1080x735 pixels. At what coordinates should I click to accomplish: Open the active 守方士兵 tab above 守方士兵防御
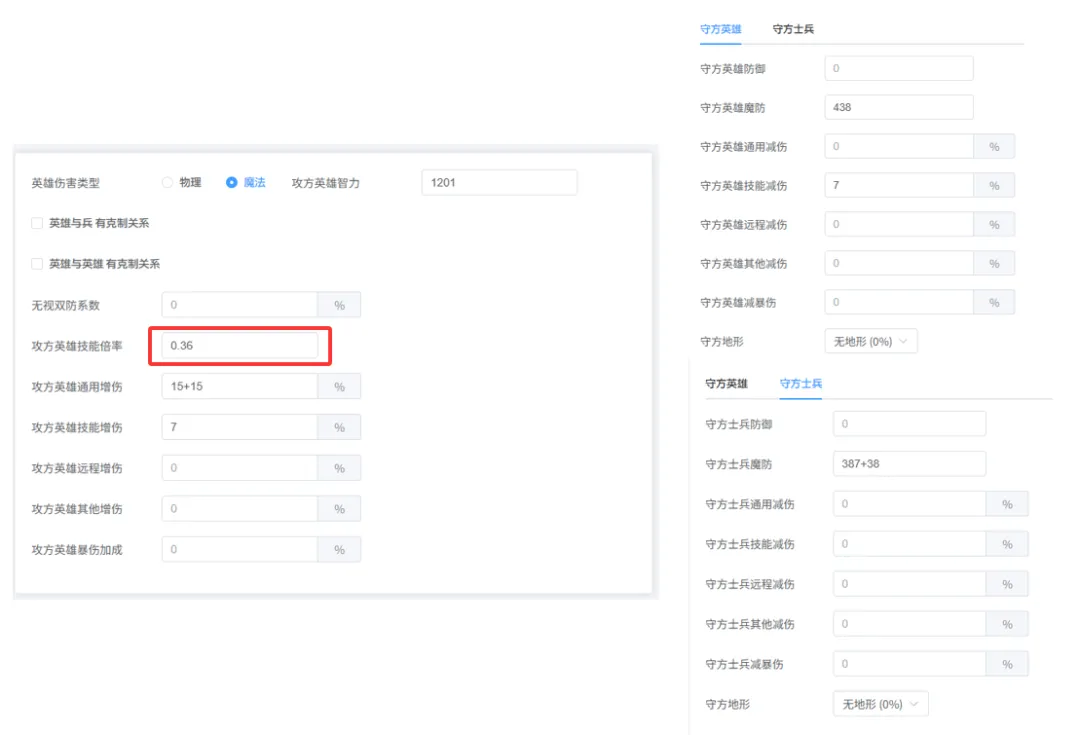pyautogui.click(x=801, y=384)
